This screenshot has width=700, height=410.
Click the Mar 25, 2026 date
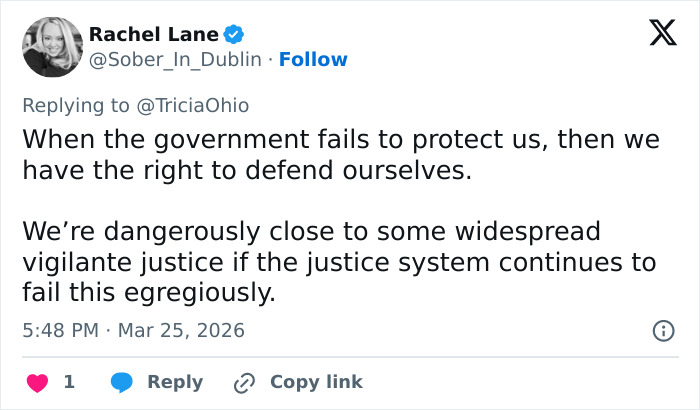pos(184,330)
